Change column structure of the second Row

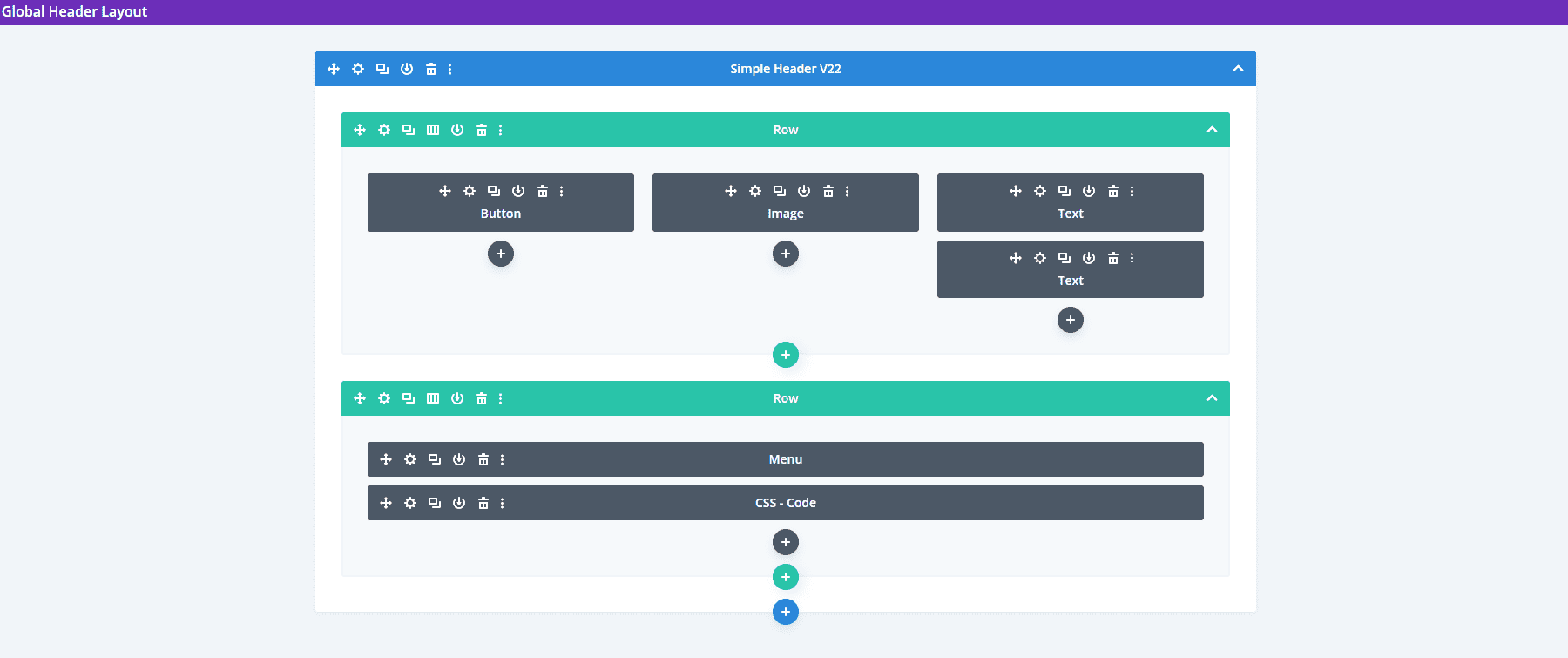coord(433,398)
